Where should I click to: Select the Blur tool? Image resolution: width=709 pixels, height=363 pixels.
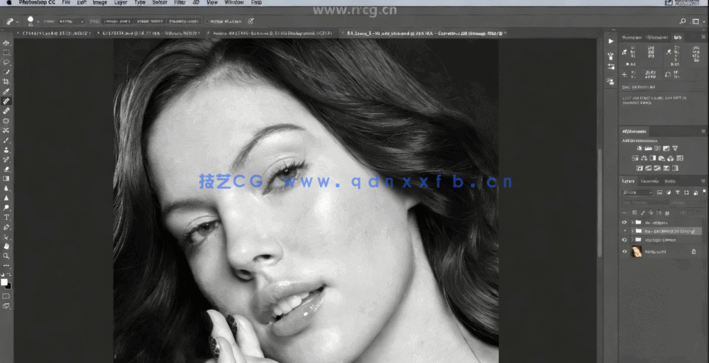pyautogui.click(x=6, y=188)
